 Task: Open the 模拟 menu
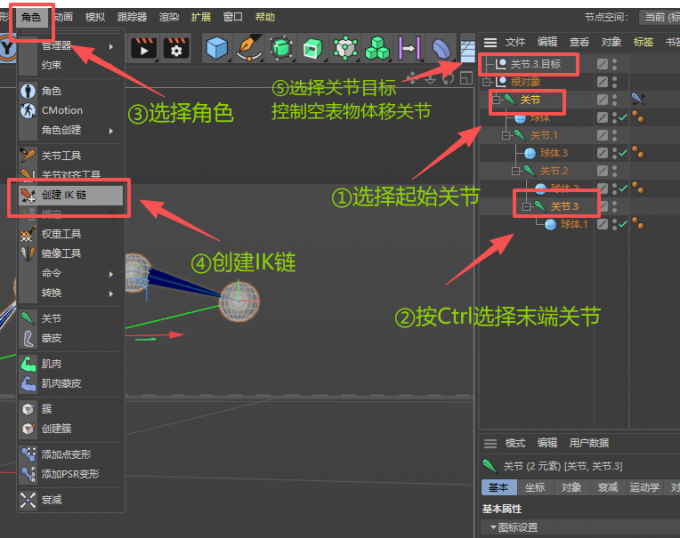pos(95,17)
